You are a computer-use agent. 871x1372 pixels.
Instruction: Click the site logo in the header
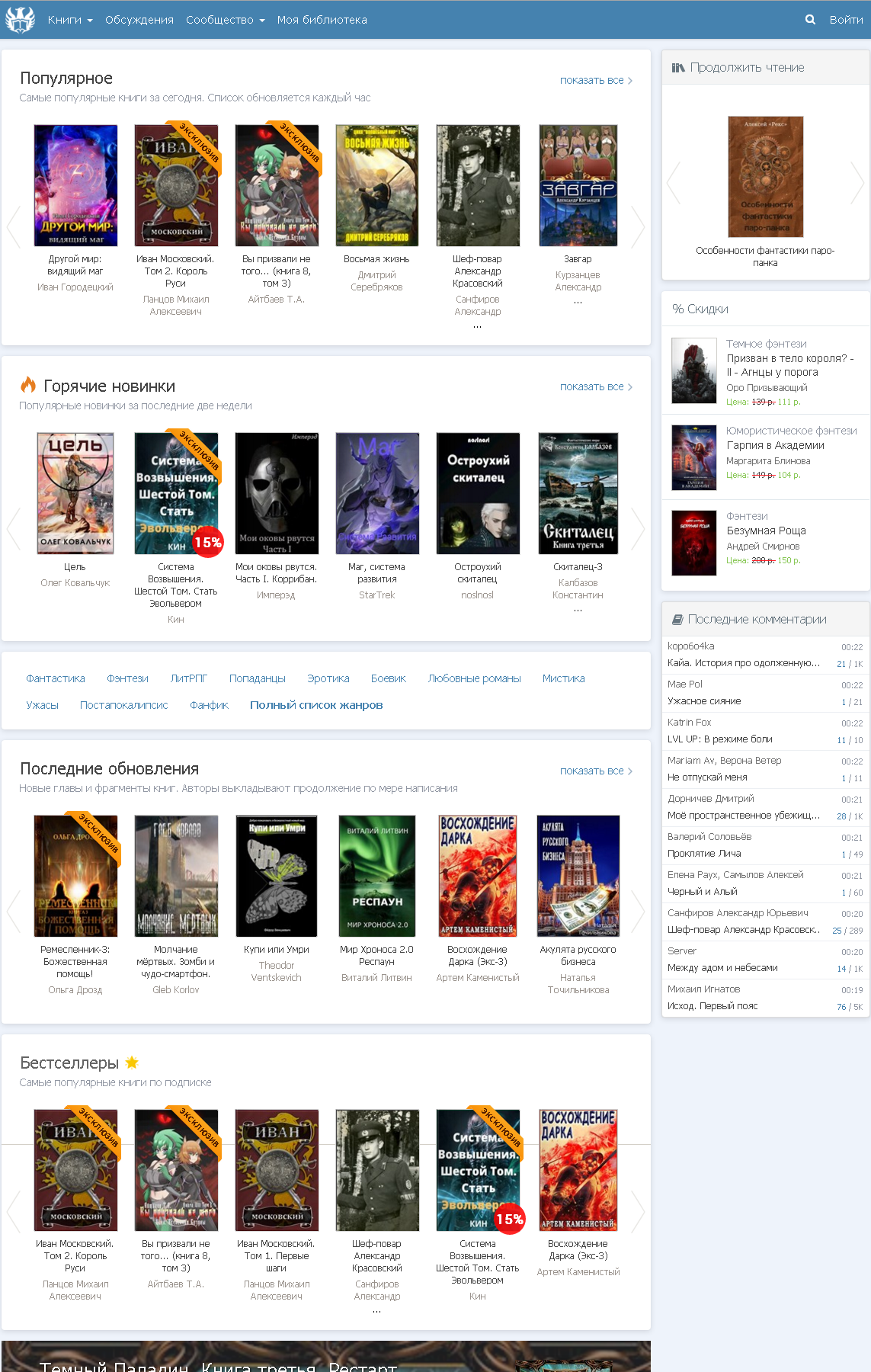point(21,20)
